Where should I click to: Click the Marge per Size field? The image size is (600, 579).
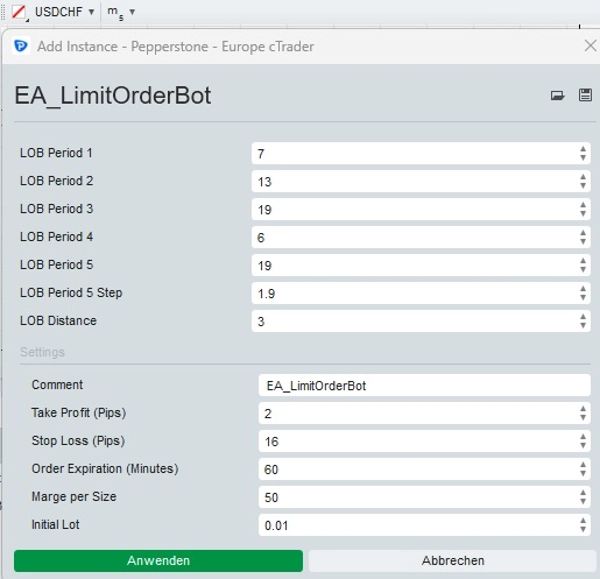[424, 497]
